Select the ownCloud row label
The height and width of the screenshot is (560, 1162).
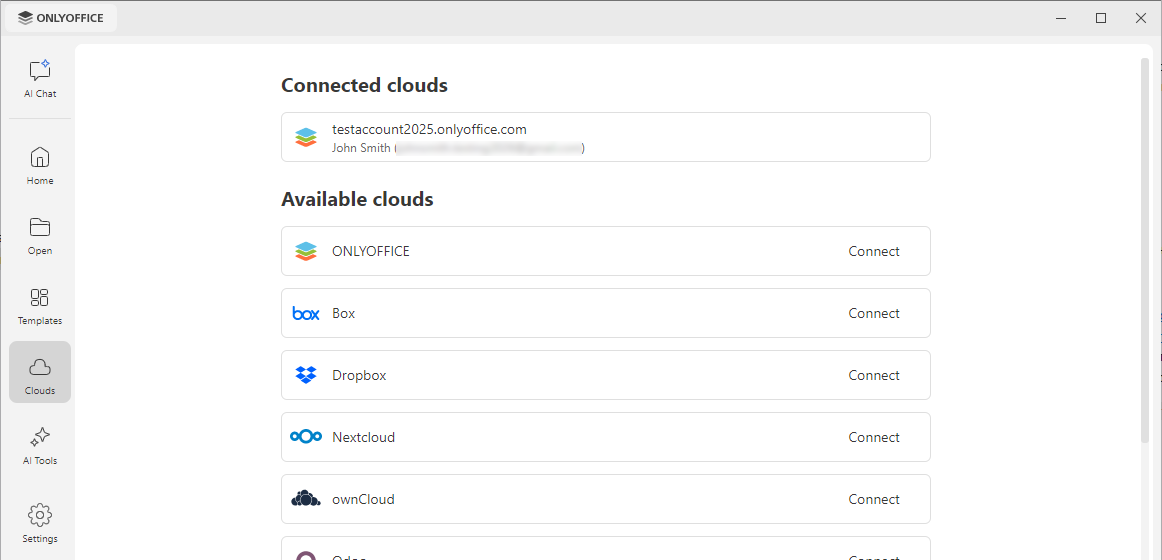pos(363,499)
